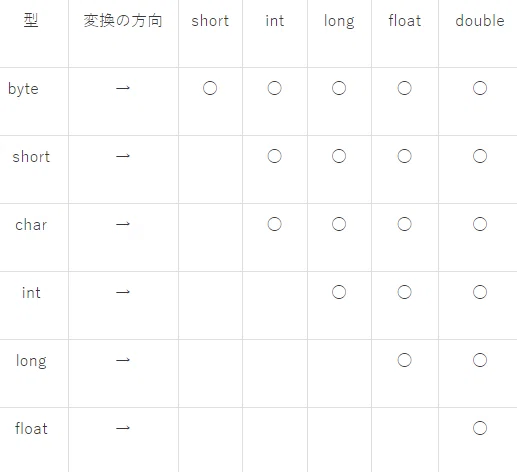Click the short column header
Viewport: 517px width, 472px height.
(210, 21)
